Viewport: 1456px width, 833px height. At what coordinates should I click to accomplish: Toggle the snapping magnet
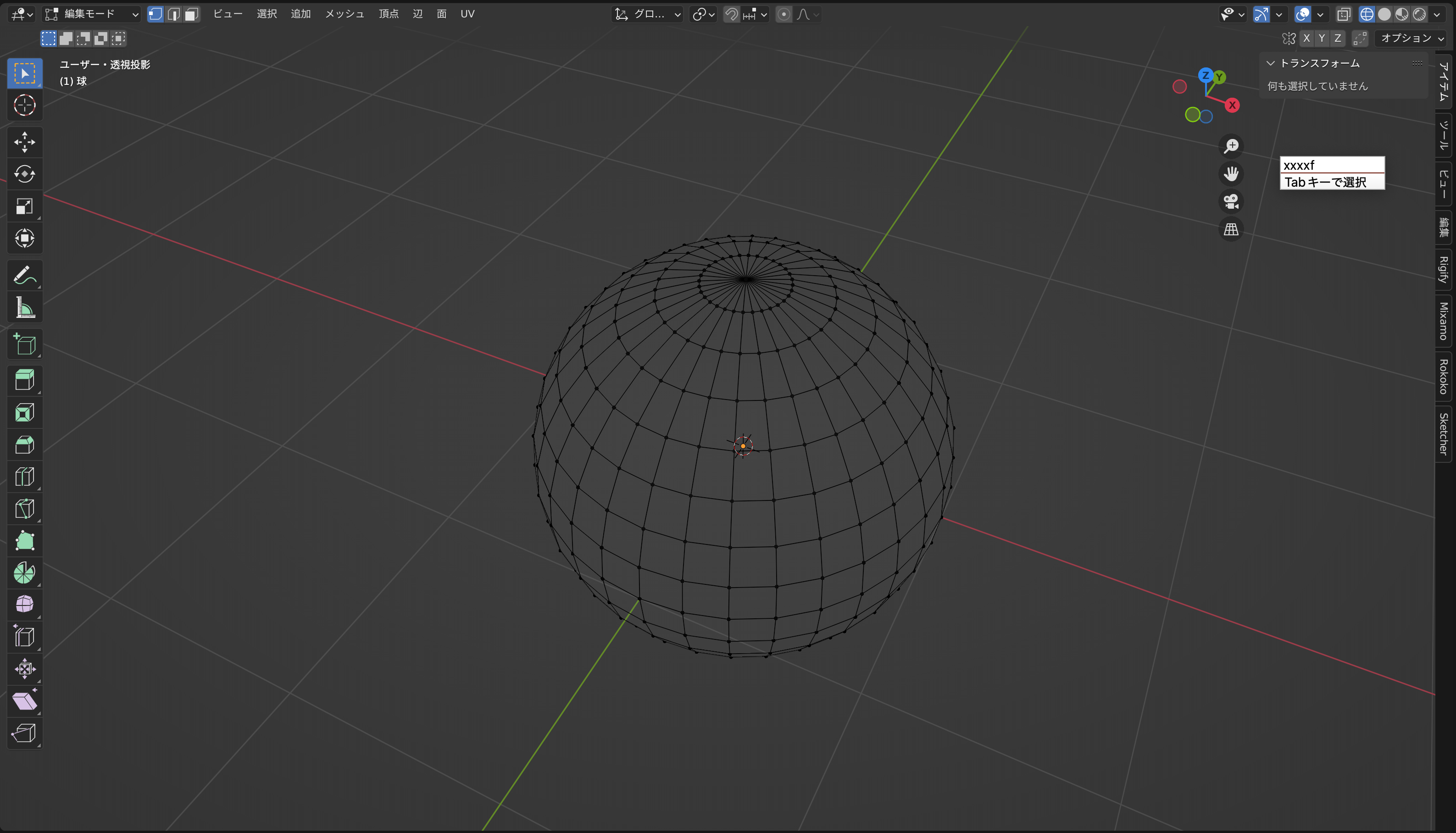(x=732, y=14)
